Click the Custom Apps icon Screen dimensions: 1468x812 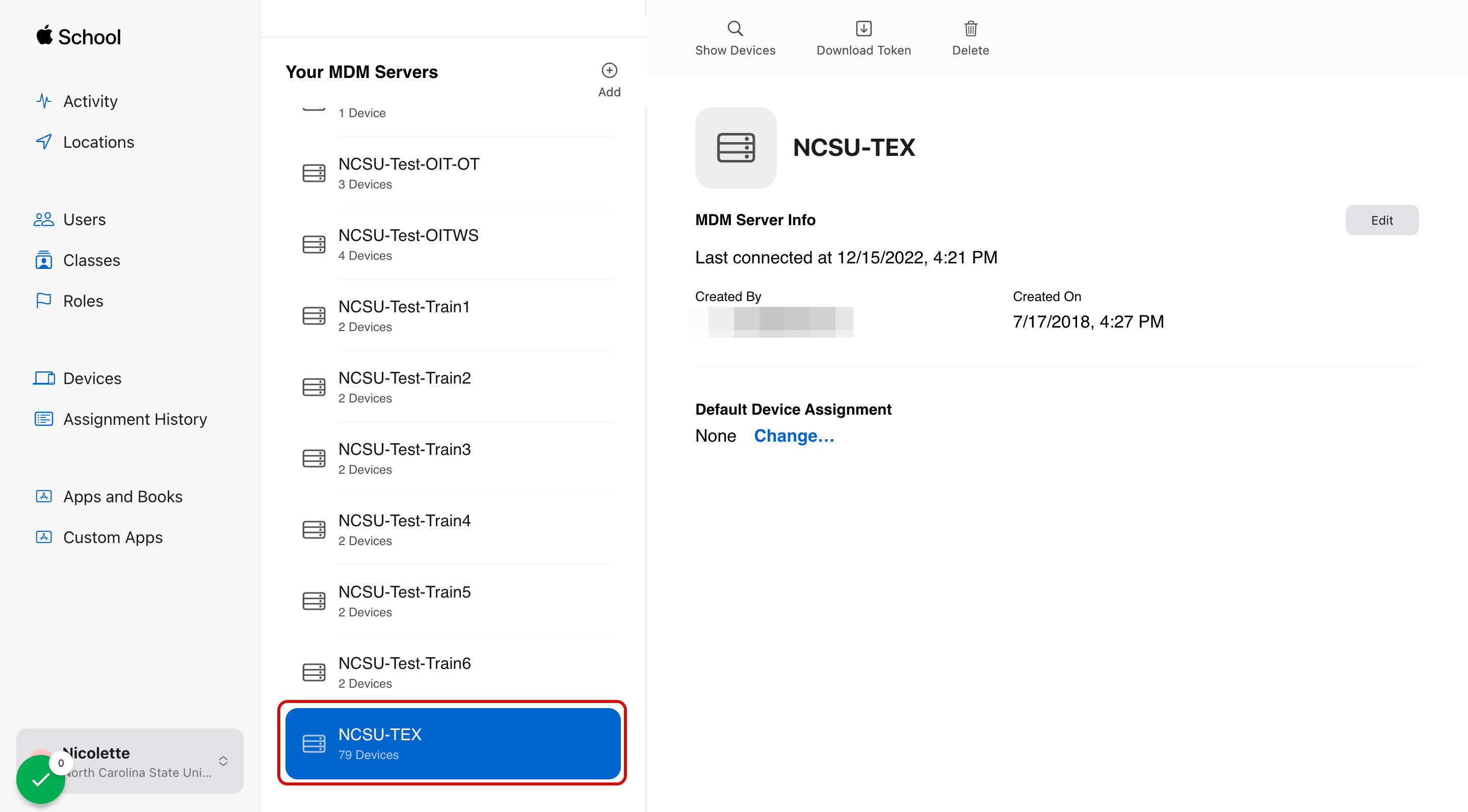[x=44, y=537]
